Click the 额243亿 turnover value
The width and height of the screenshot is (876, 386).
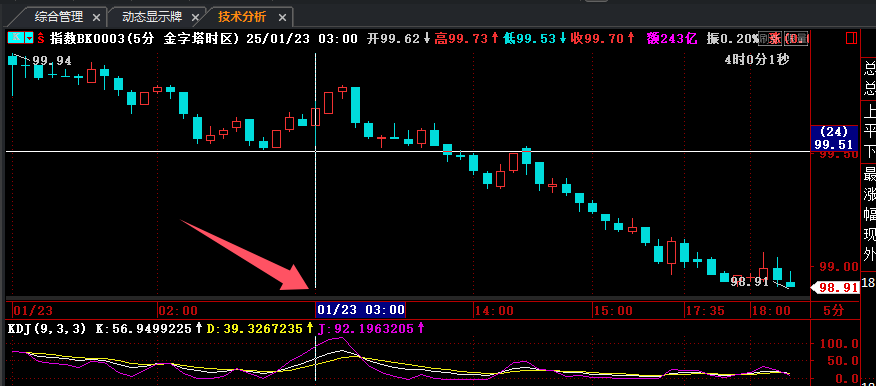point(672,39)
